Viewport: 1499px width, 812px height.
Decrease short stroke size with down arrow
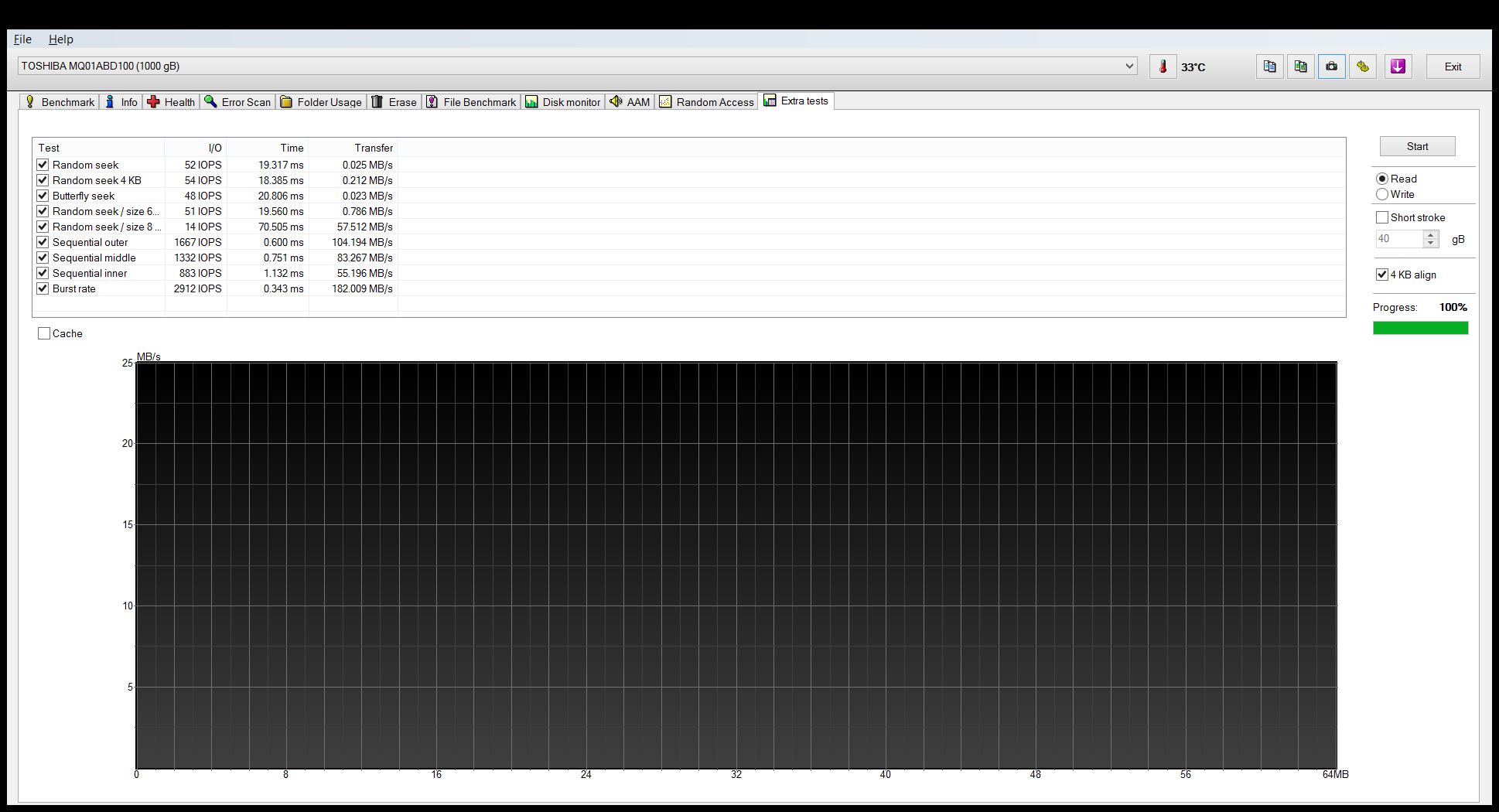point(1431,244)
